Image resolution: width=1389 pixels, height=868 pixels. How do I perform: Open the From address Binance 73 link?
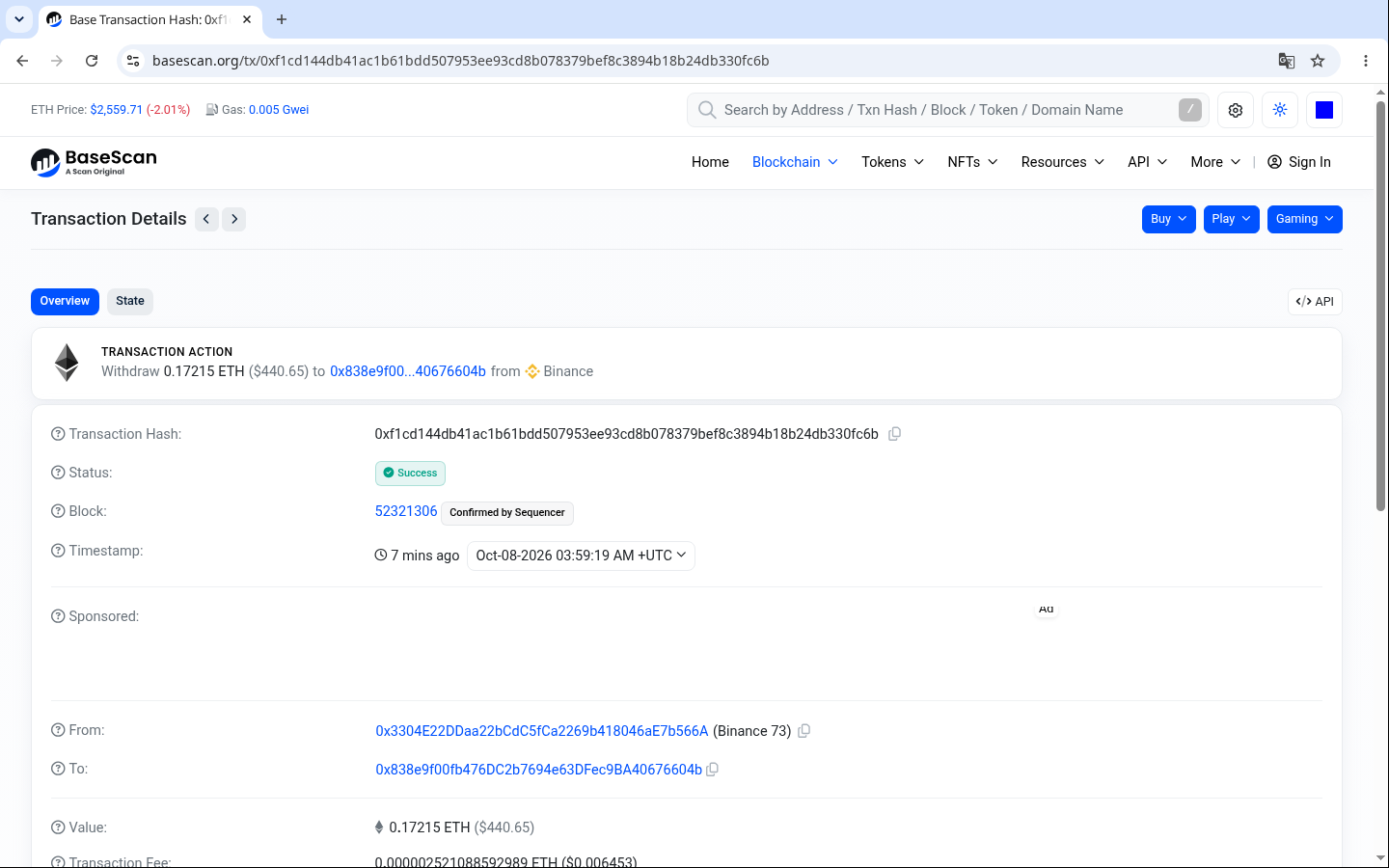pyautogui.click(x=542, y=731)
